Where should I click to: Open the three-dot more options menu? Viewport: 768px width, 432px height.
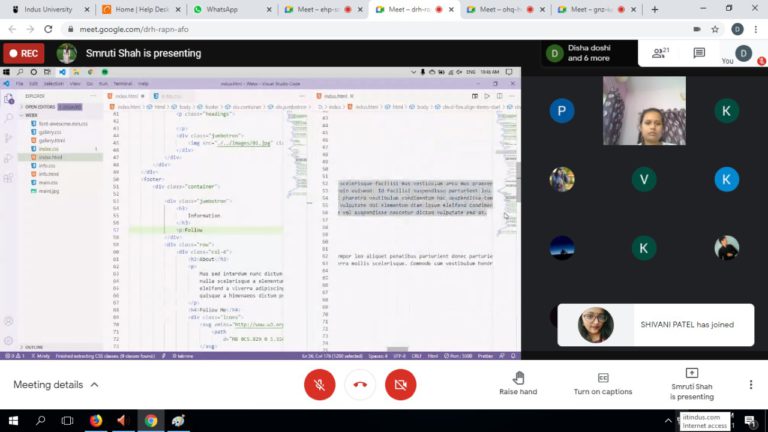point(751,384)
